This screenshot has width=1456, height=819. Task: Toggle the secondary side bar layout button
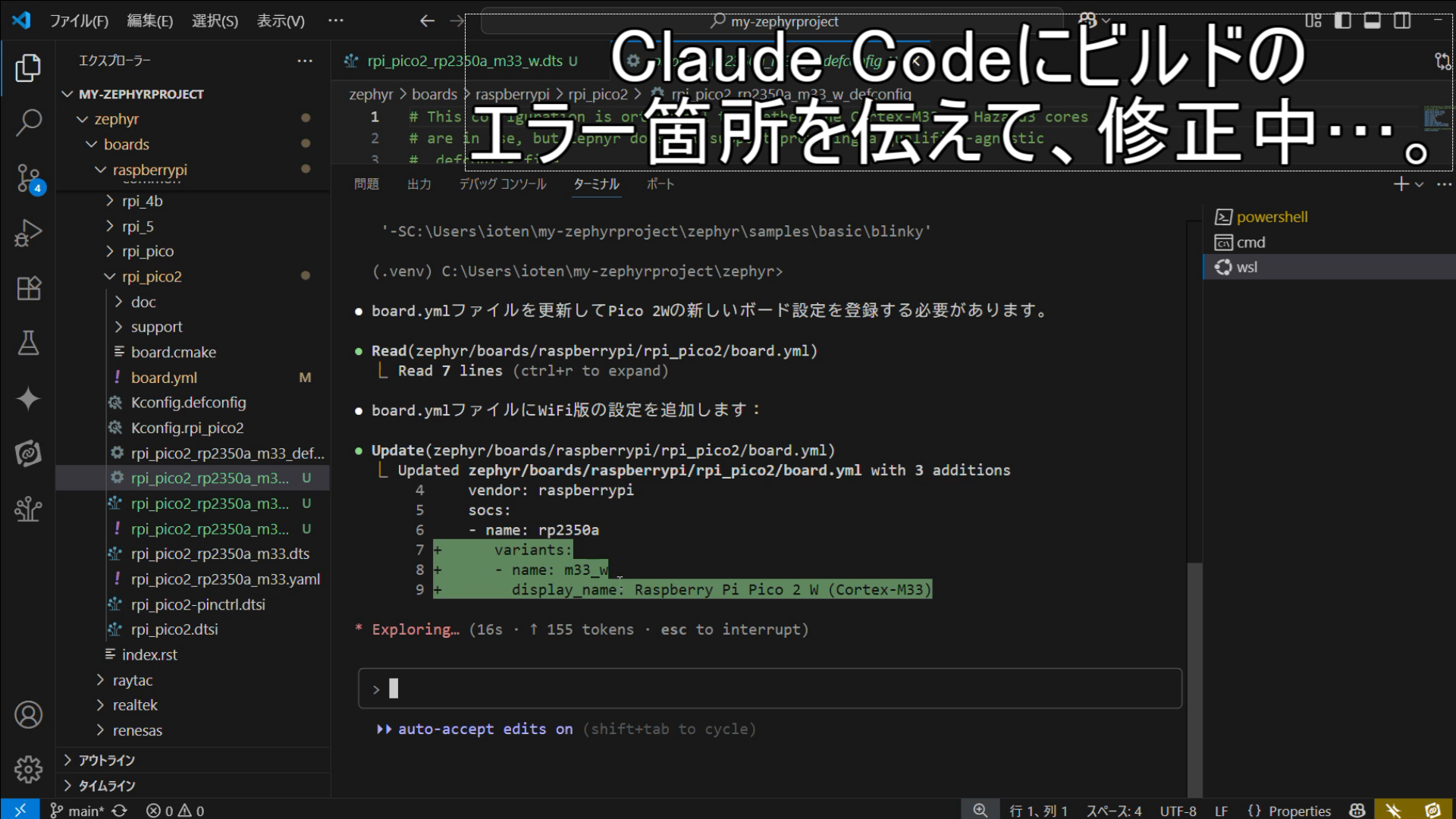1402,20
